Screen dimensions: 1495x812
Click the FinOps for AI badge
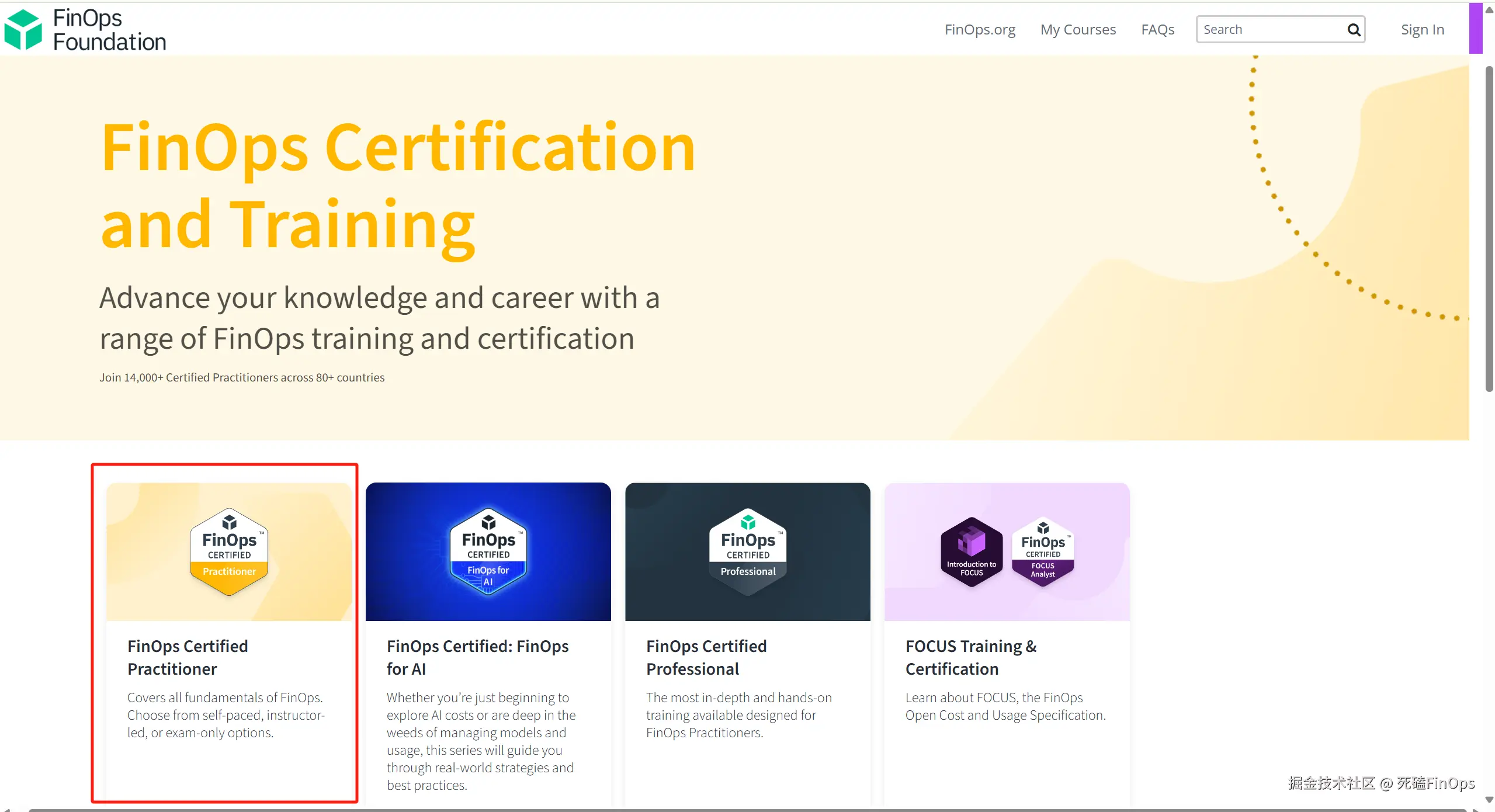(x=488, y=551)
